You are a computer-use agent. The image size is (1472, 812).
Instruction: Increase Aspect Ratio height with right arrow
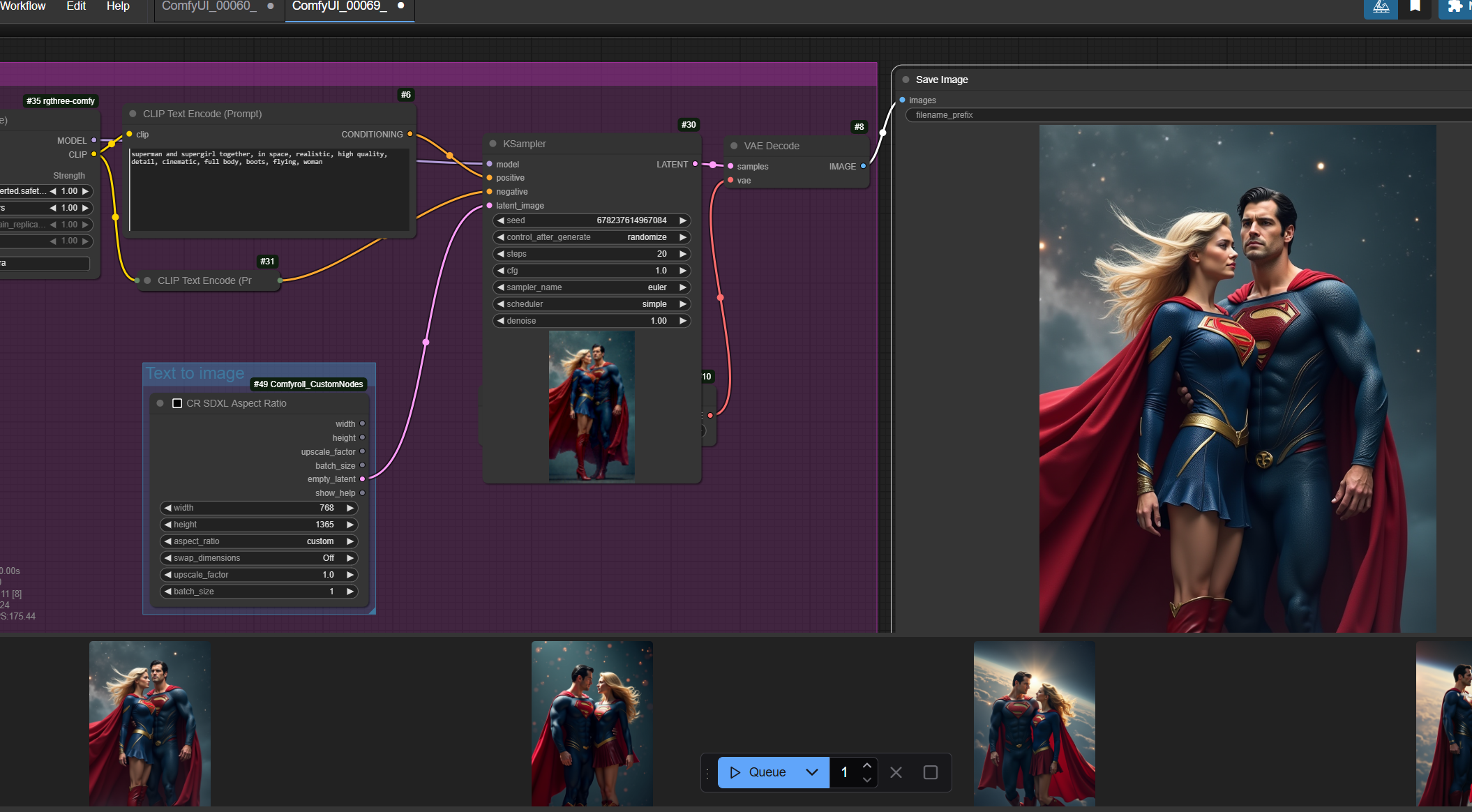350,525
